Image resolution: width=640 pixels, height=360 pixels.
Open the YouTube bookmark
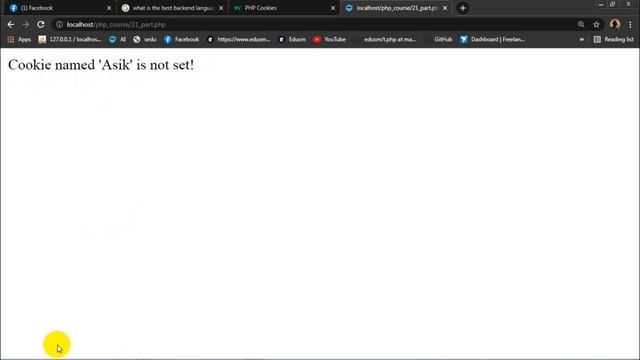[329, 40]
